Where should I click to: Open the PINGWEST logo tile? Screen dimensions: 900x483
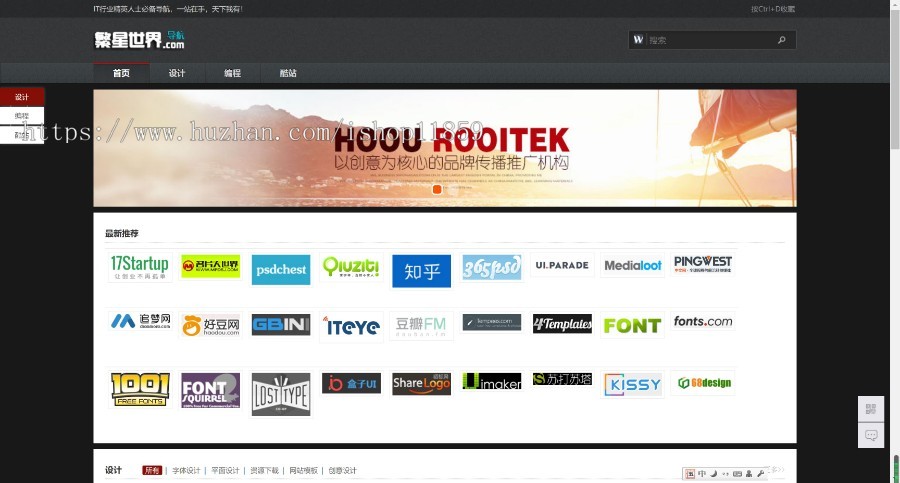pos(703,264)
